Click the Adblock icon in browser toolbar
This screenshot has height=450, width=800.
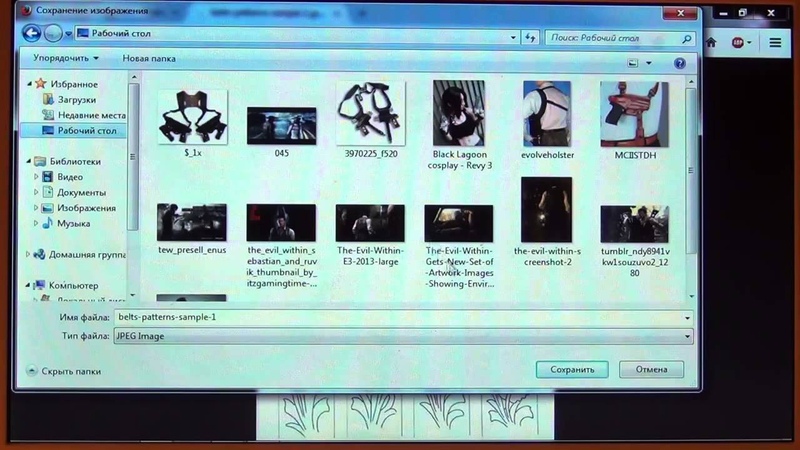(x=737, y=43)
